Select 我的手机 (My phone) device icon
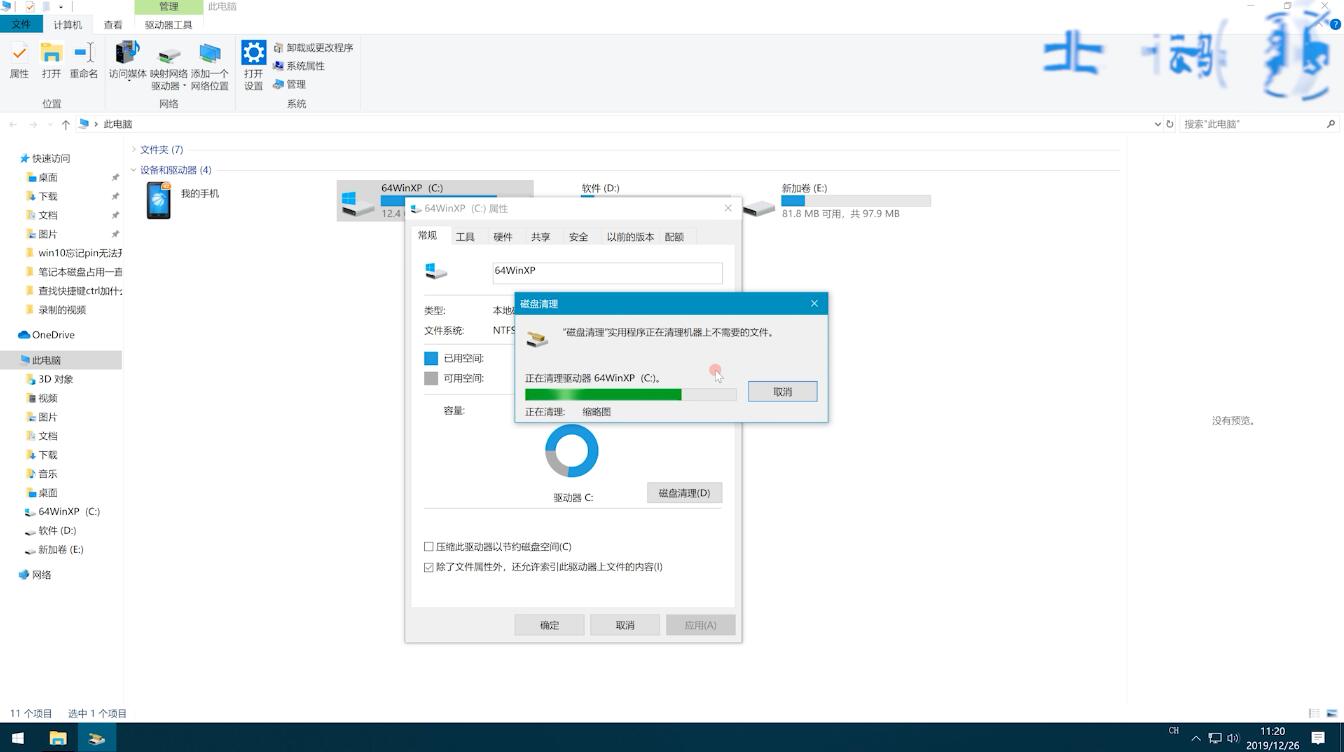Image resolution: width=1344 pixels, height=752 pixels. point(159,201)
